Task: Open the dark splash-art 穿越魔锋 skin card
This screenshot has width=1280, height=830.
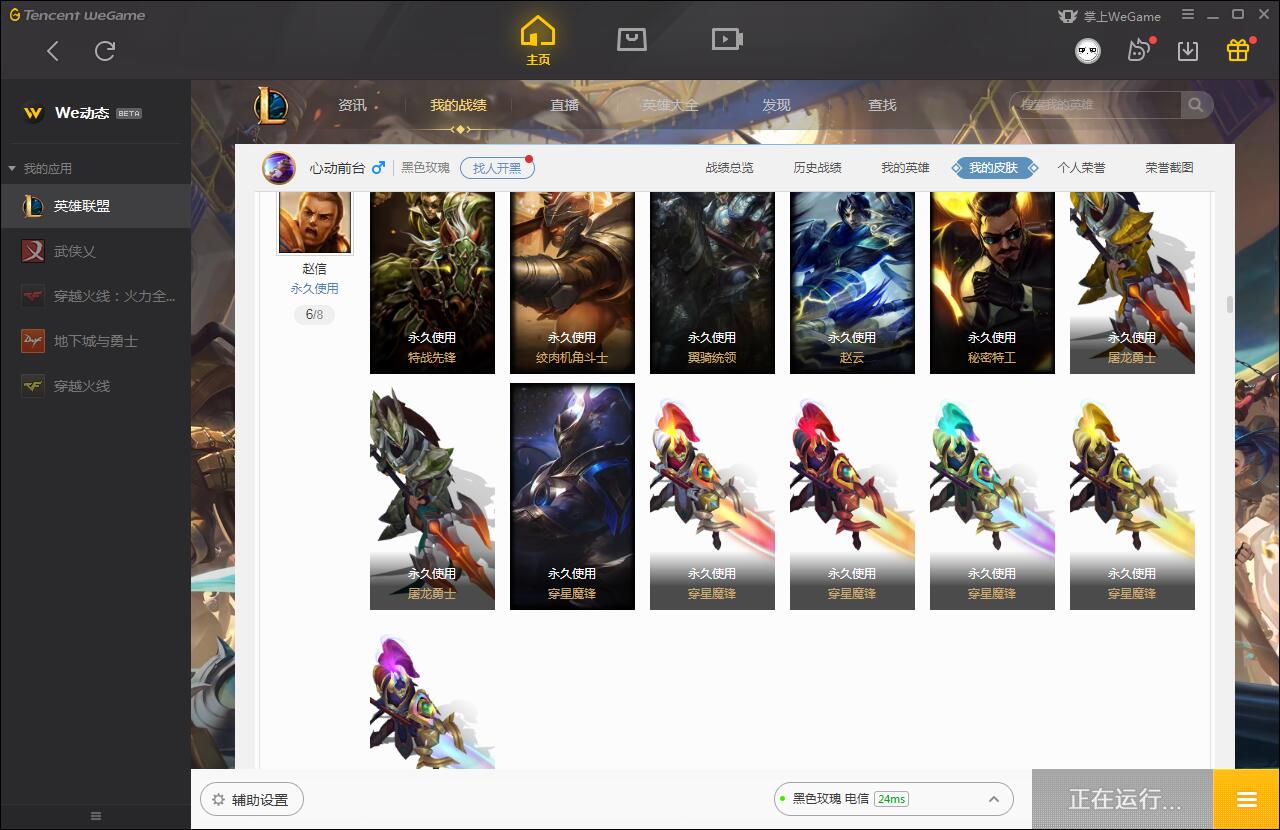Action: point(572,497)
